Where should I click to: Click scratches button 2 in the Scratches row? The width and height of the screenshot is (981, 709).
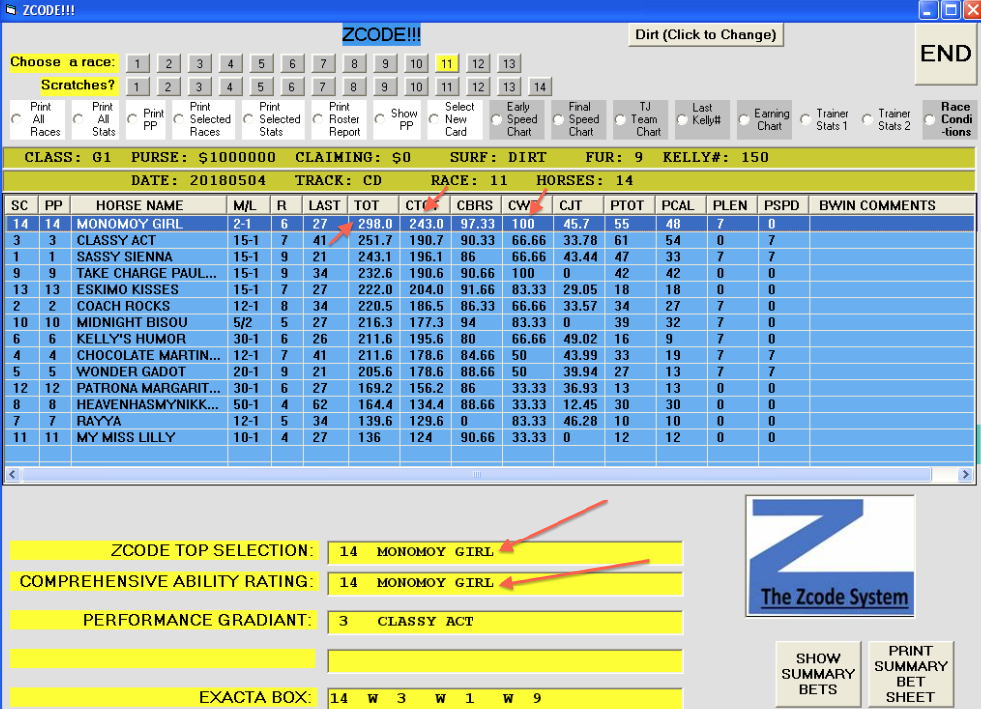168,87
